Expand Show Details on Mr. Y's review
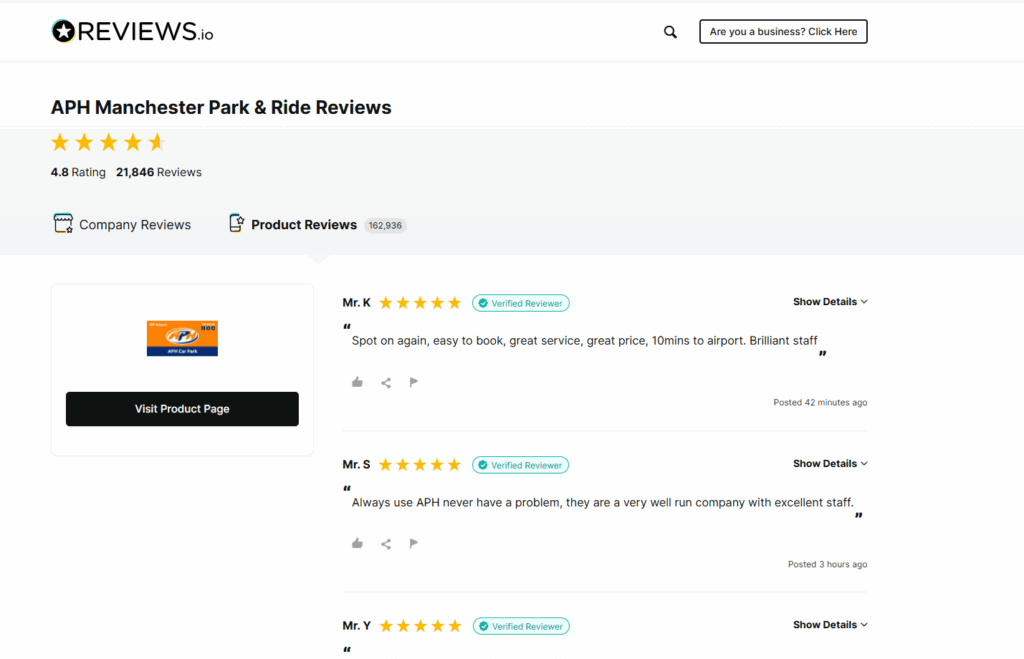1024x659 pixels. tap(830, 624)
